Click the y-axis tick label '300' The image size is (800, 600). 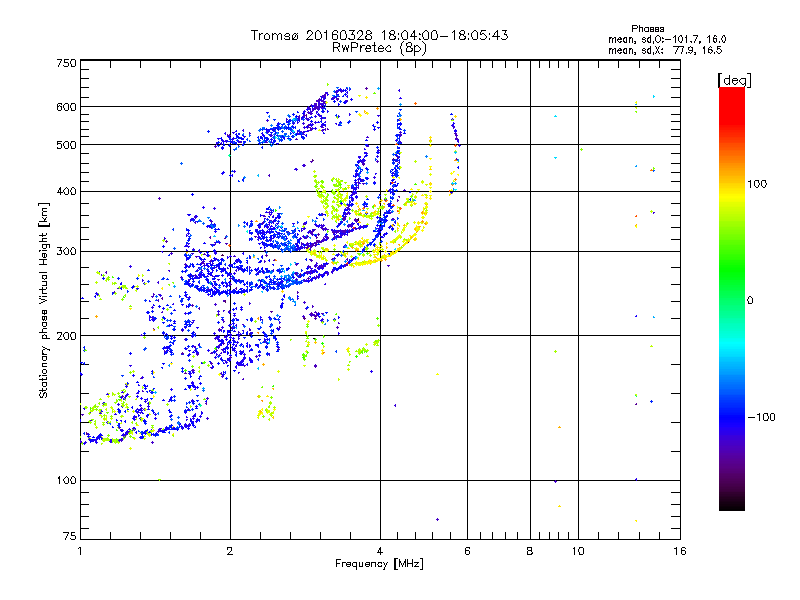66,252
